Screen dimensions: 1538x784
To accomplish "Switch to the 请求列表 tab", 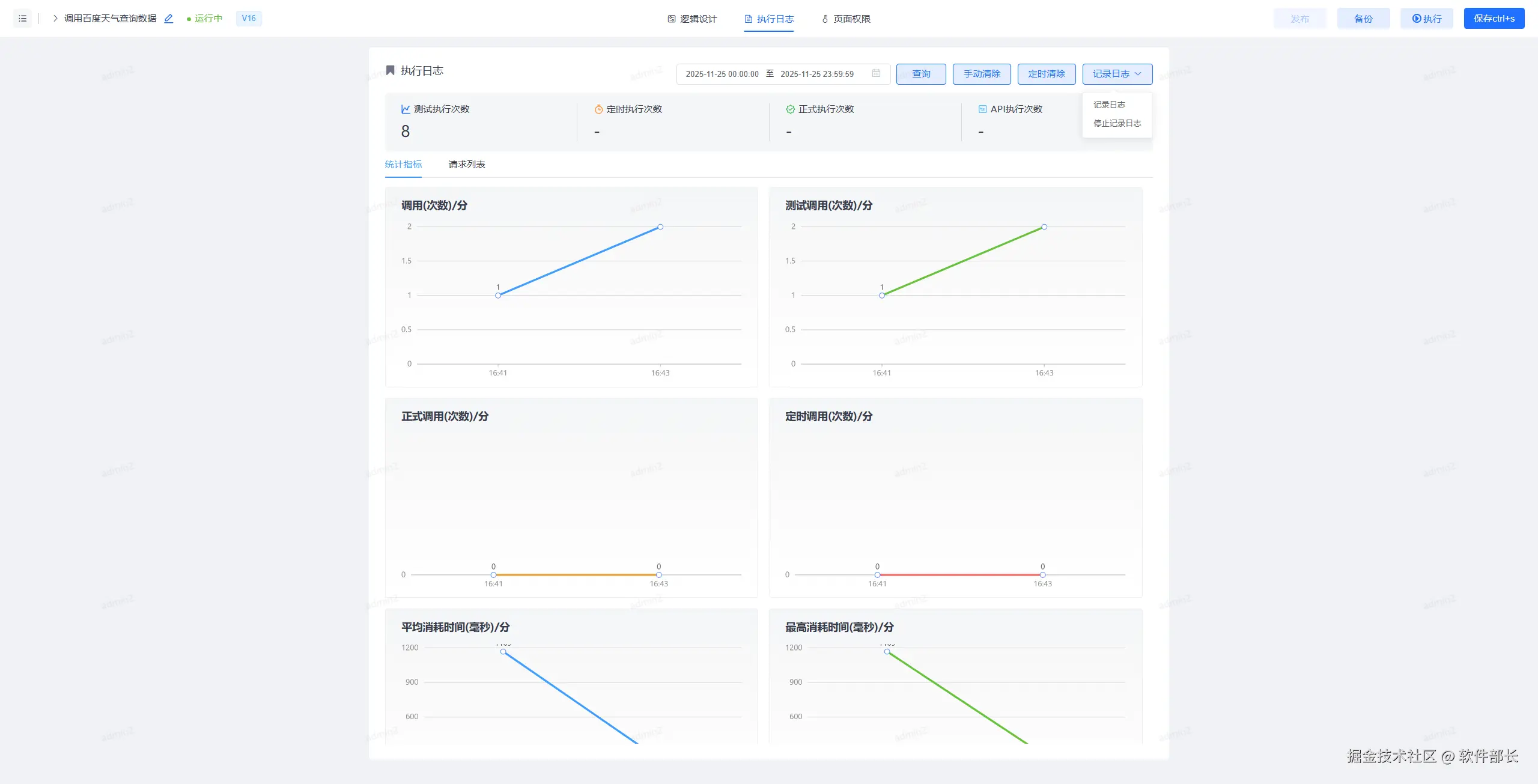I will [466, 164].
